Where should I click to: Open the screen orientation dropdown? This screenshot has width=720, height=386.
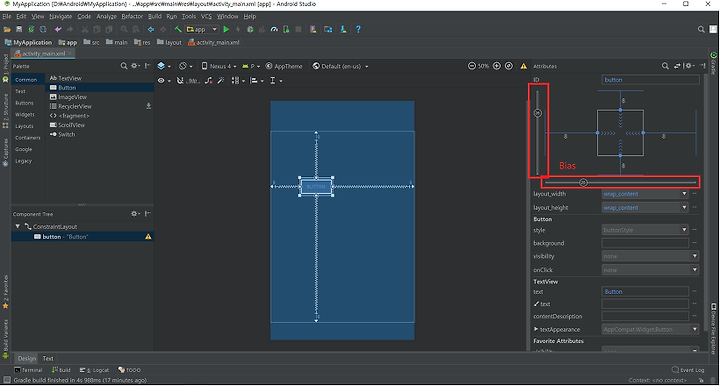click(x=186, y=66)
